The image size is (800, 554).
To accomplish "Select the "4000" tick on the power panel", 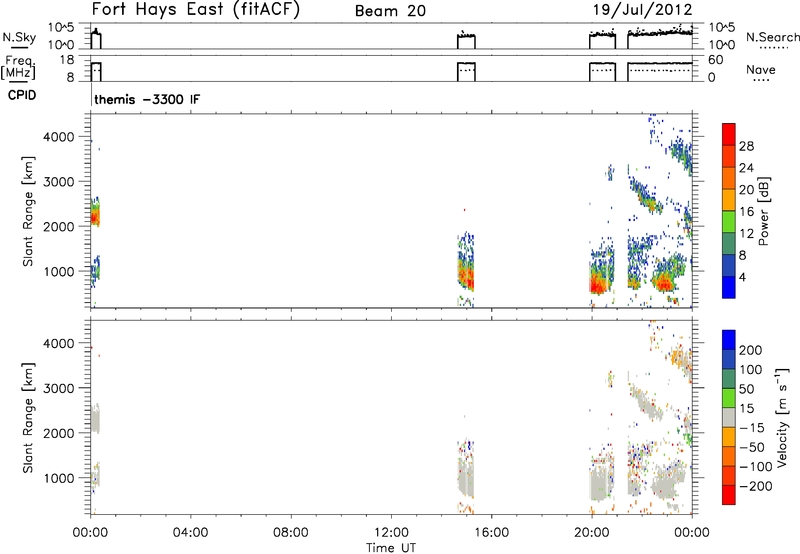I will coord(59,137).
